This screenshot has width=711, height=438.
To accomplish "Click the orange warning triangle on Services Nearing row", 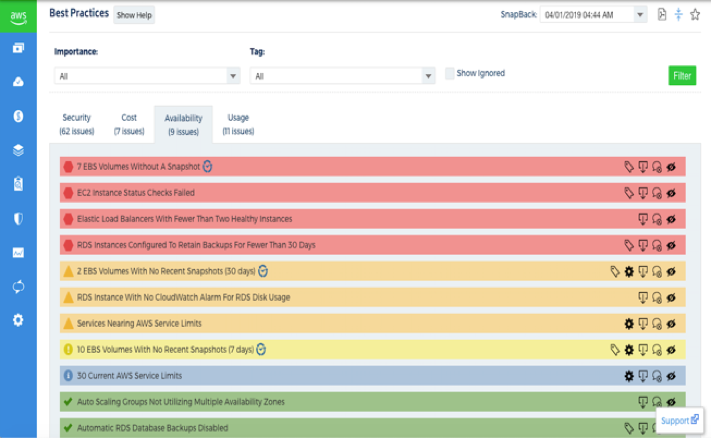I will pos(68,323).
